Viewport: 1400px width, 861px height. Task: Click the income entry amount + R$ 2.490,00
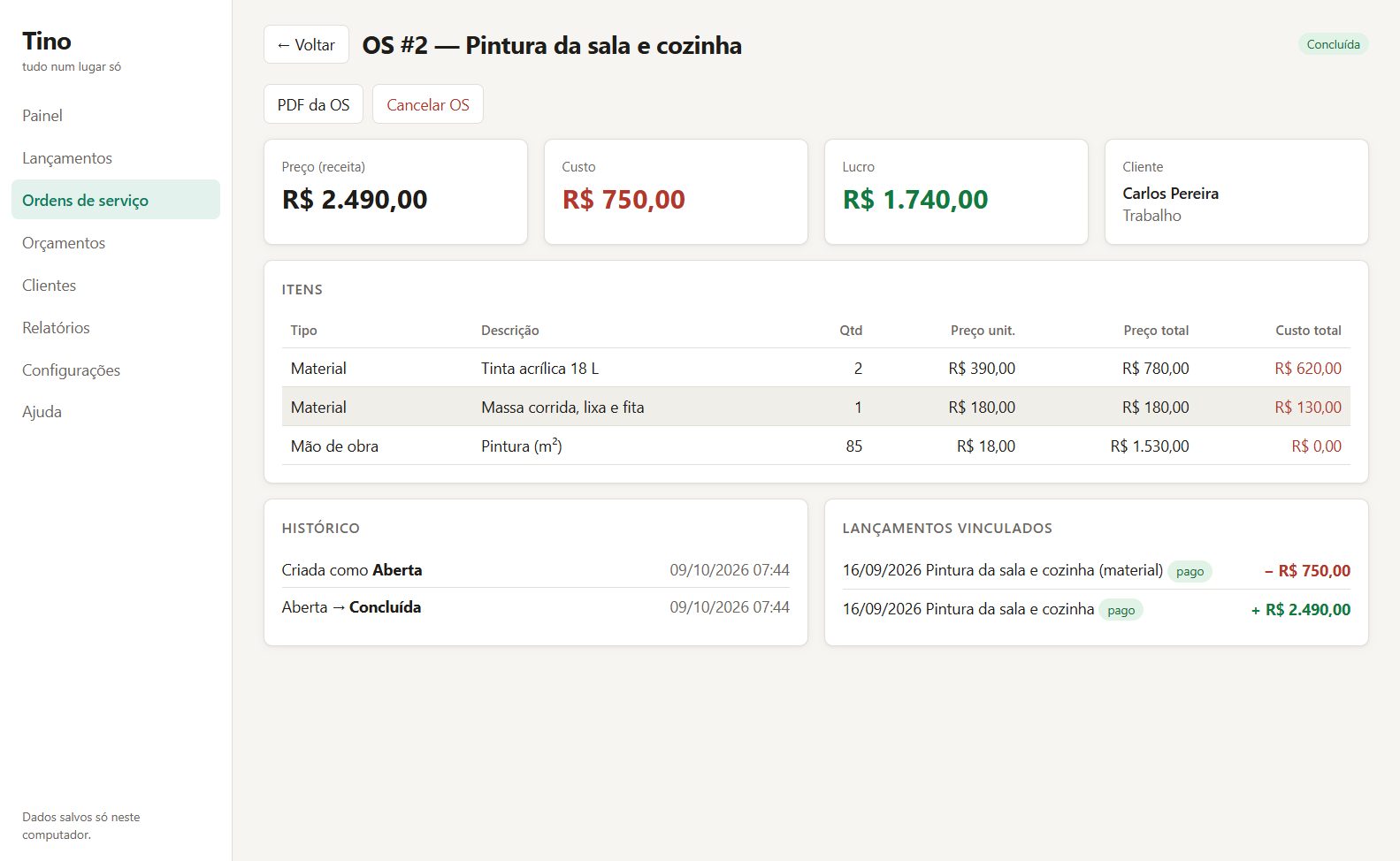coord(1301,609)
